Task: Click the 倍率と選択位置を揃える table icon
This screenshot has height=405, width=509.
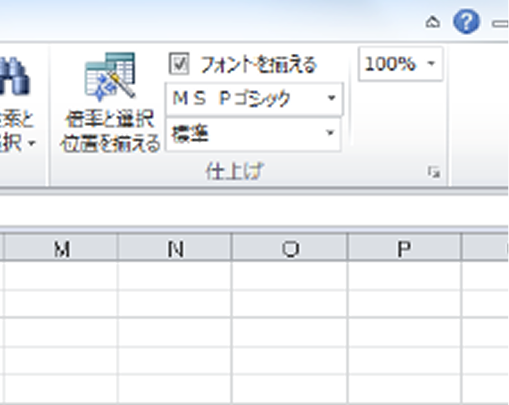Action: pos(110,77)
